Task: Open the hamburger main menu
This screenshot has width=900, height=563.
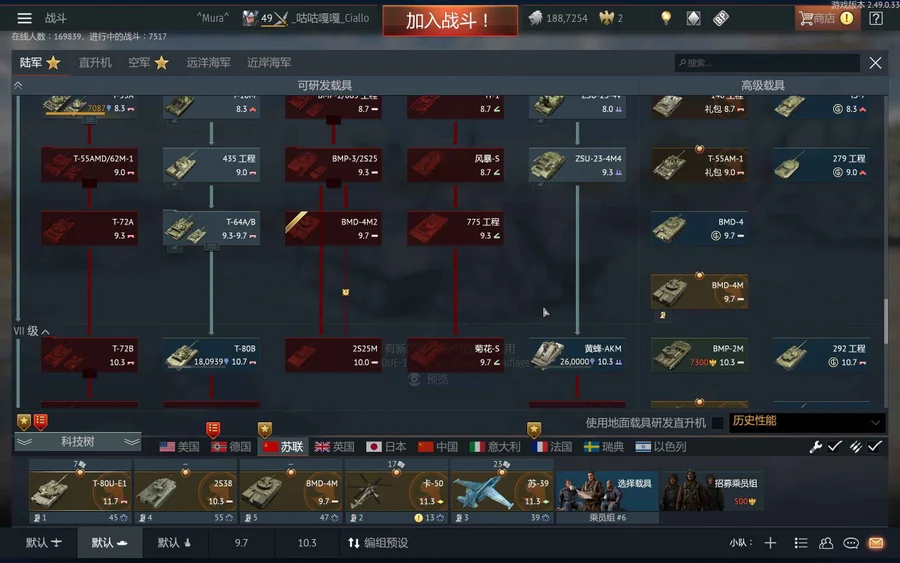Action: click(24, 18)
